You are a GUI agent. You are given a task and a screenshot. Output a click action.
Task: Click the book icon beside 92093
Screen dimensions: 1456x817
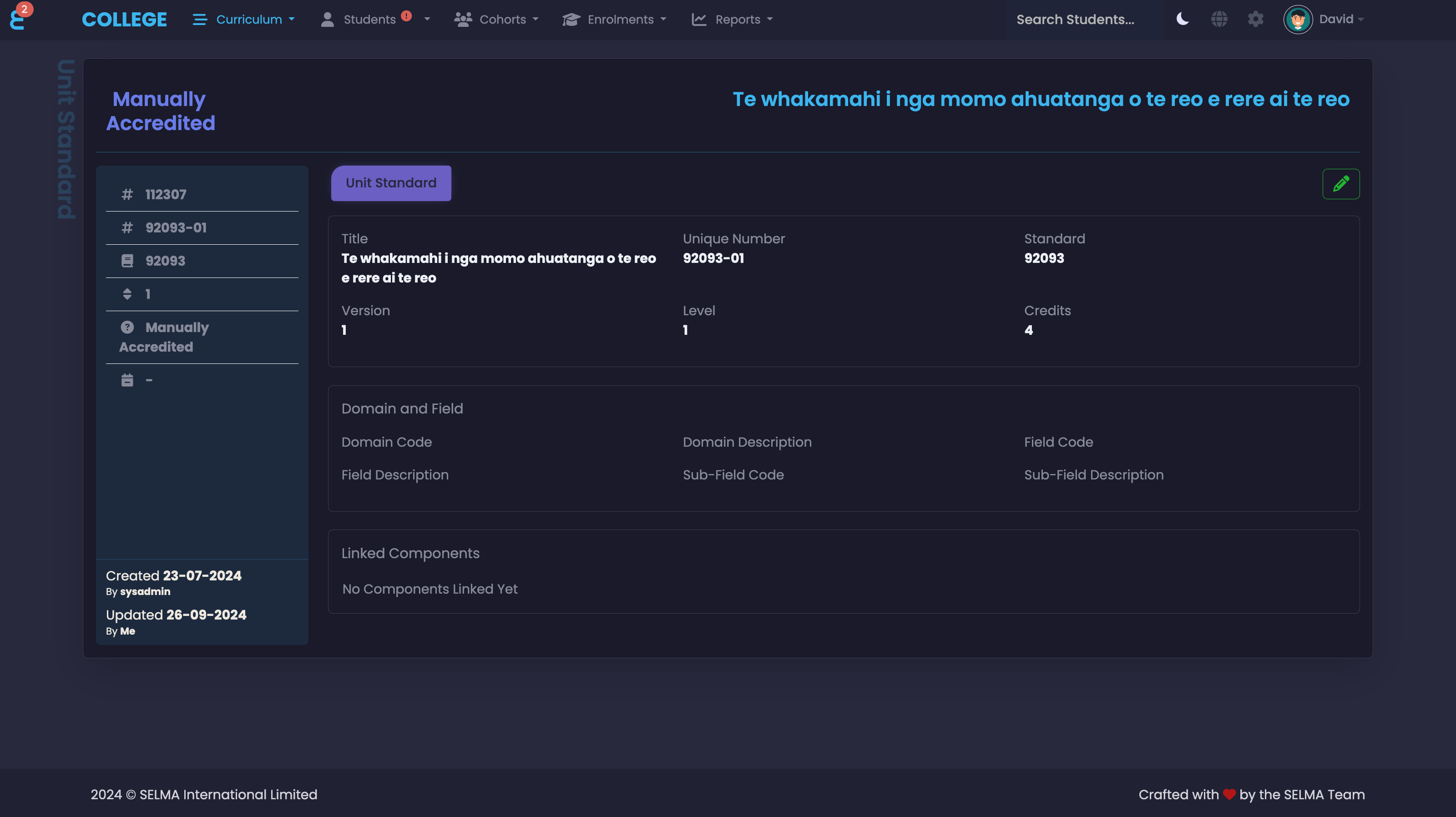[x=127, y=261]
